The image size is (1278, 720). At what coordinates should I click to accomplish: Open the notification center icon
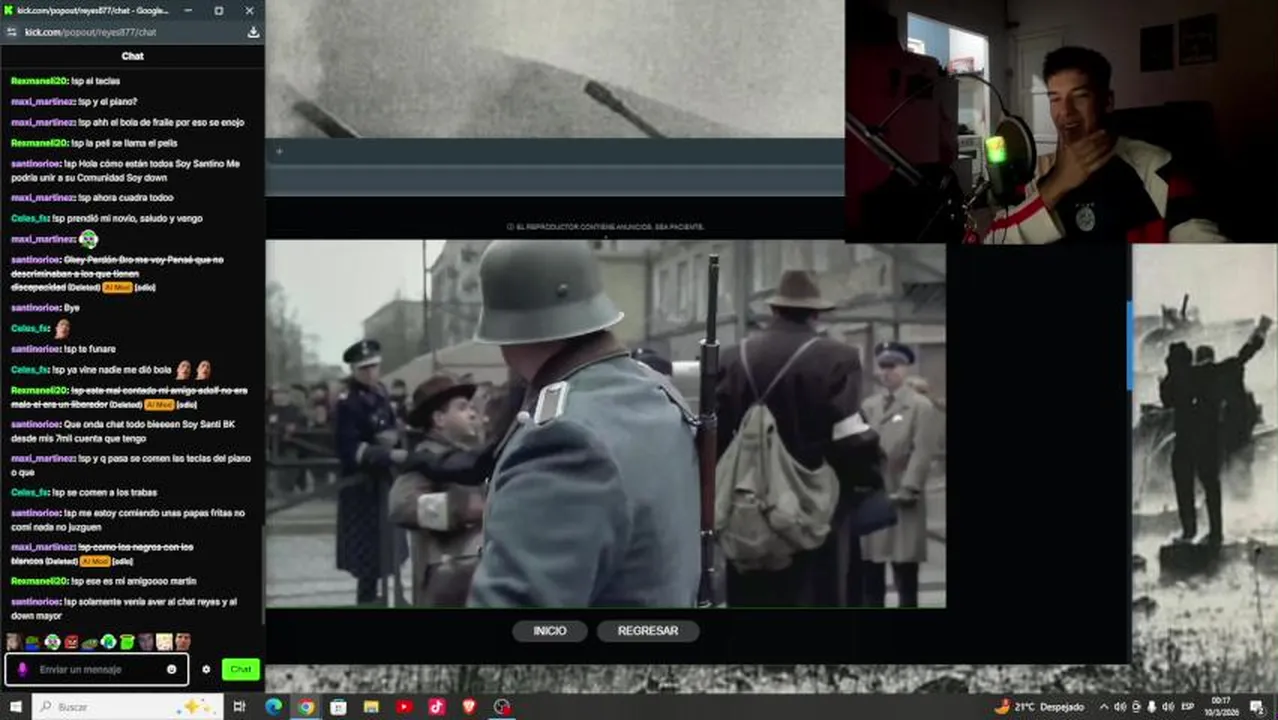point(1257,706)
